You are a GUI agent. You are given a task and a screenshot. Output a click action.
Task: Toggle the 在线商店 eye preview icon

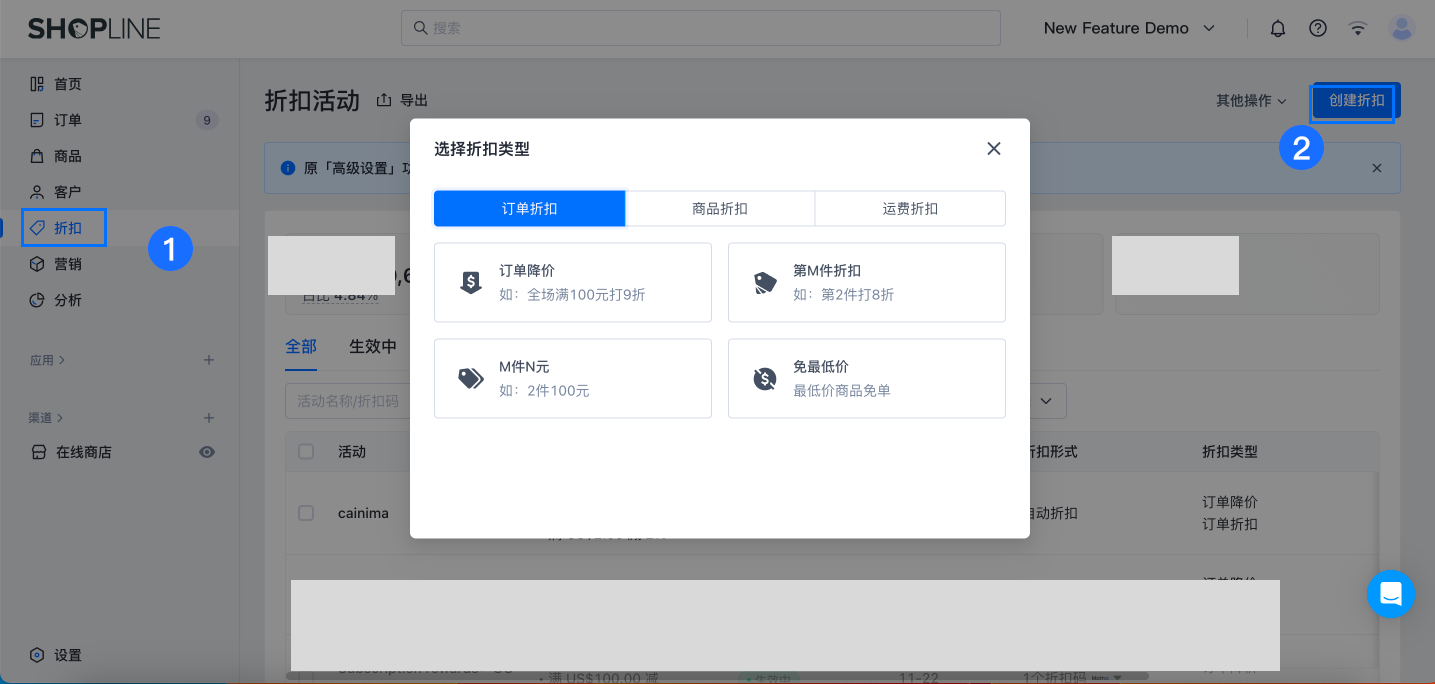(x=207, y=452)
